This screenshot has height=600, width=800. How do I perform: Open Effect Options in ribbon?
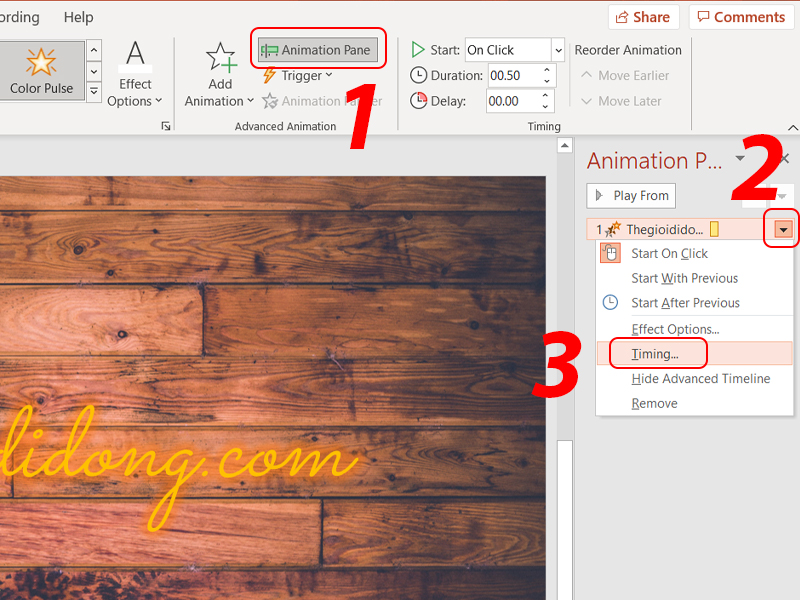pyautogui.click(x=134, y=74)
